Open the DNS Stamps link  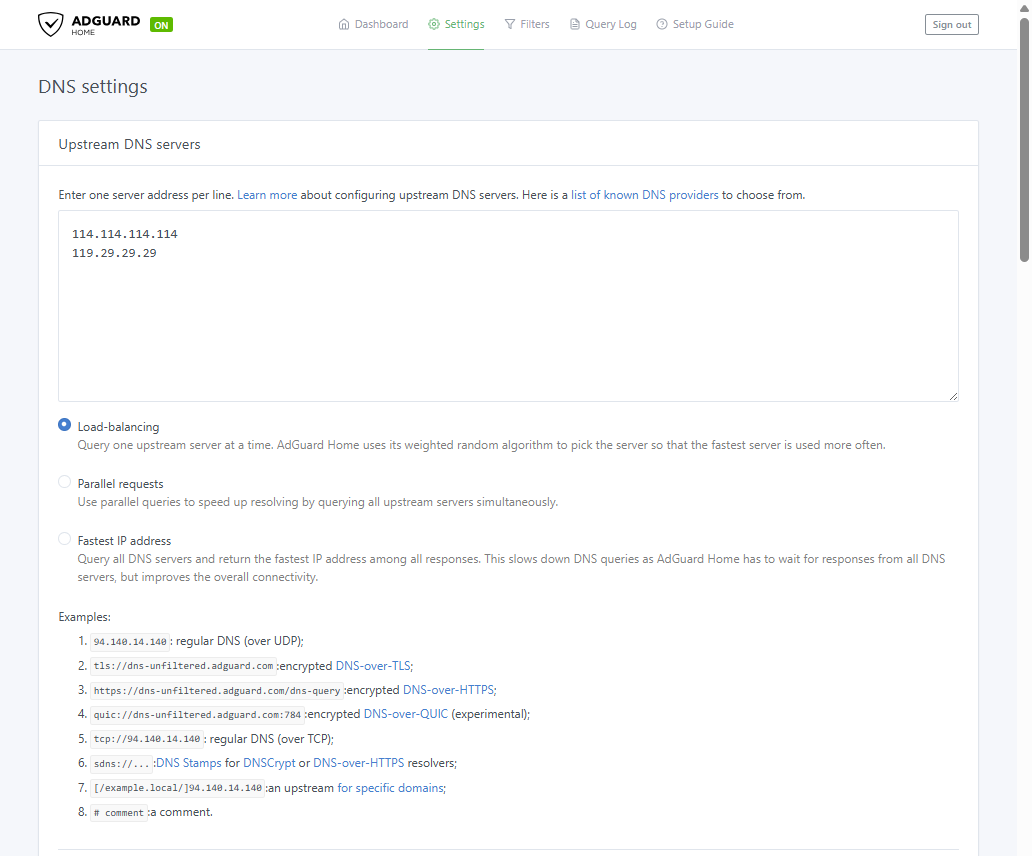[189, 763]
